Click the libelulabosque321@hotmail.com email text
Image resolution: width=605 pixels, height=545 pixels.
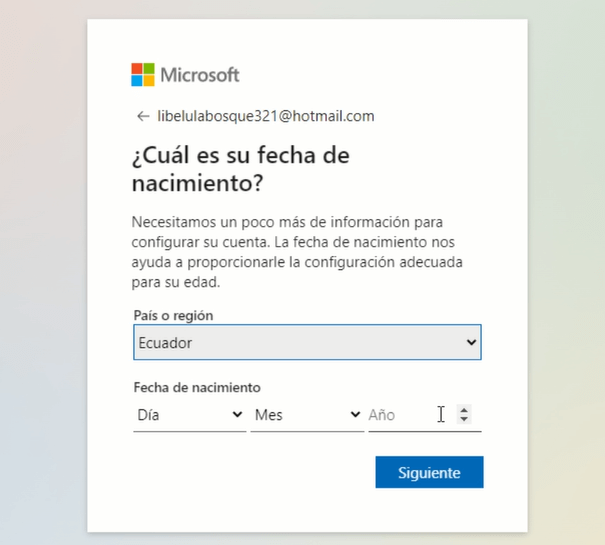[266, 116]
